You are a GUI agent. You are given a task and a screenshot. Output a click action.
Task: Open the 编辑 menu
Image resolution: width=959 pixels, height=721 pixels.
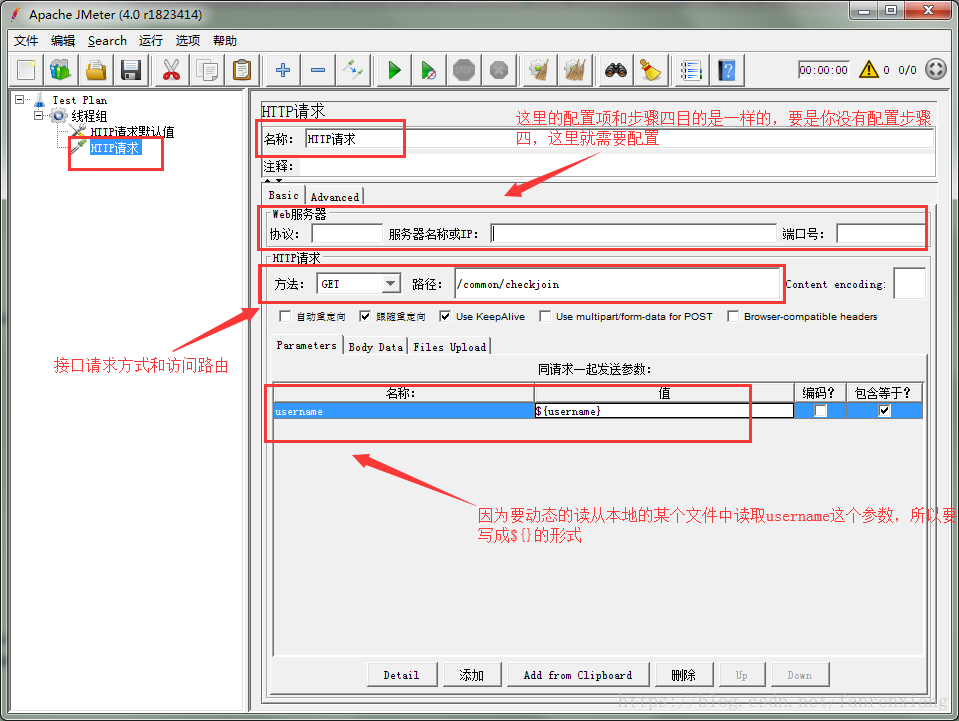[63, 41]
